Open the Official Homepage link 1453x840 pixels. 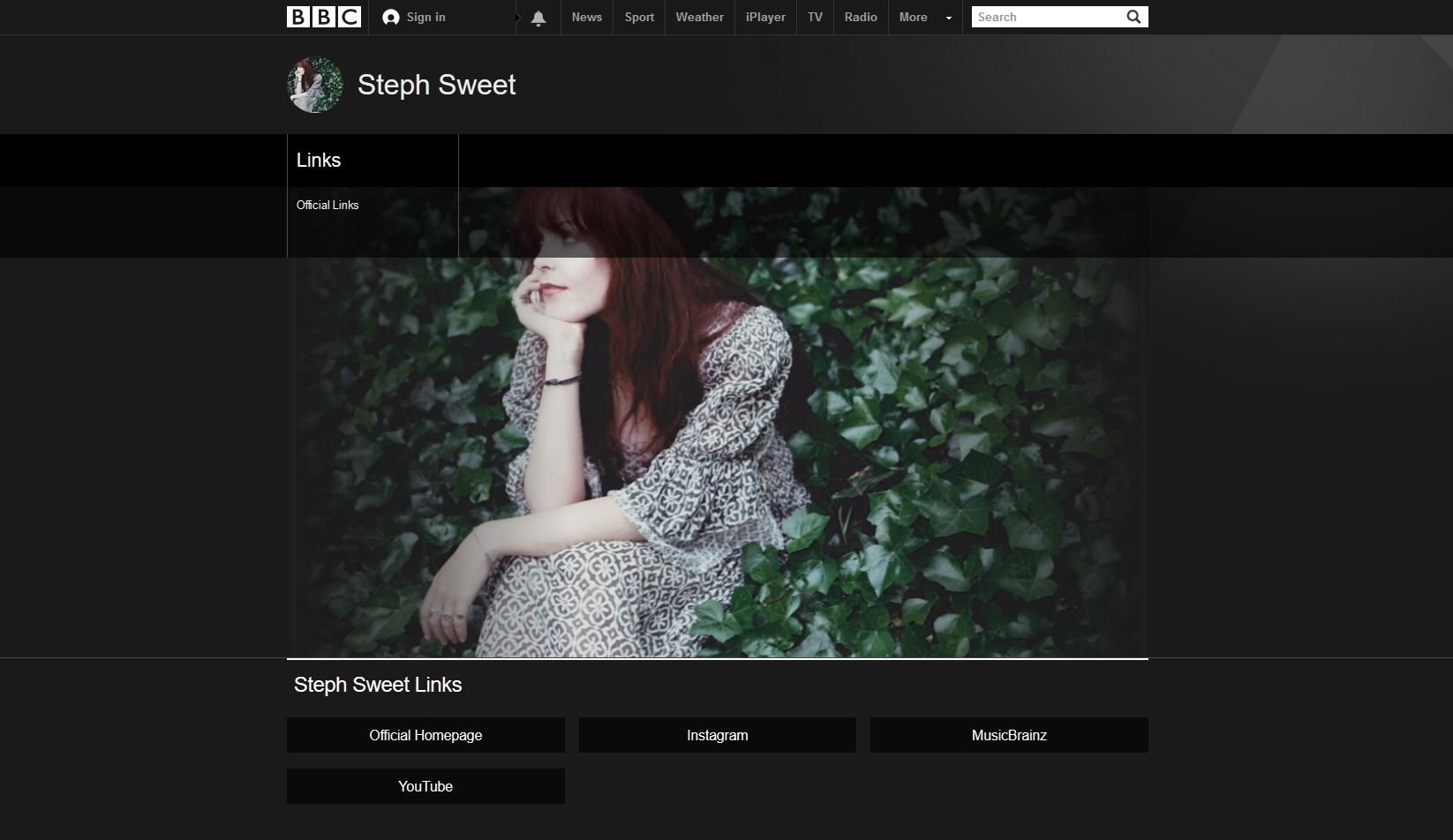[425, 735]
